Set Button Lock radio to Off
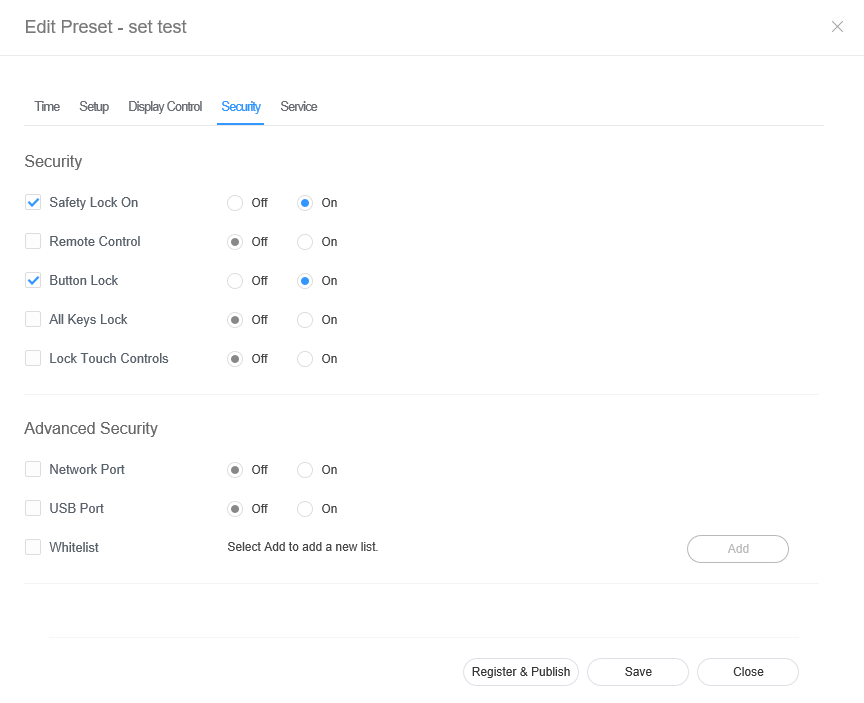The width and height of the screenshot is (864, 703). (x=235, y=281)
